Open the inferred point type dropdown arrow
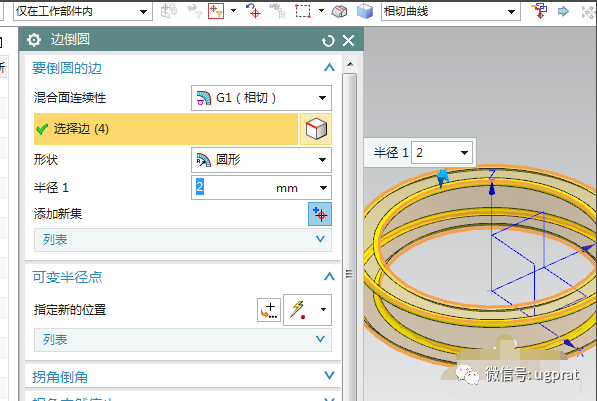597x401 pixels. (323, 309)
